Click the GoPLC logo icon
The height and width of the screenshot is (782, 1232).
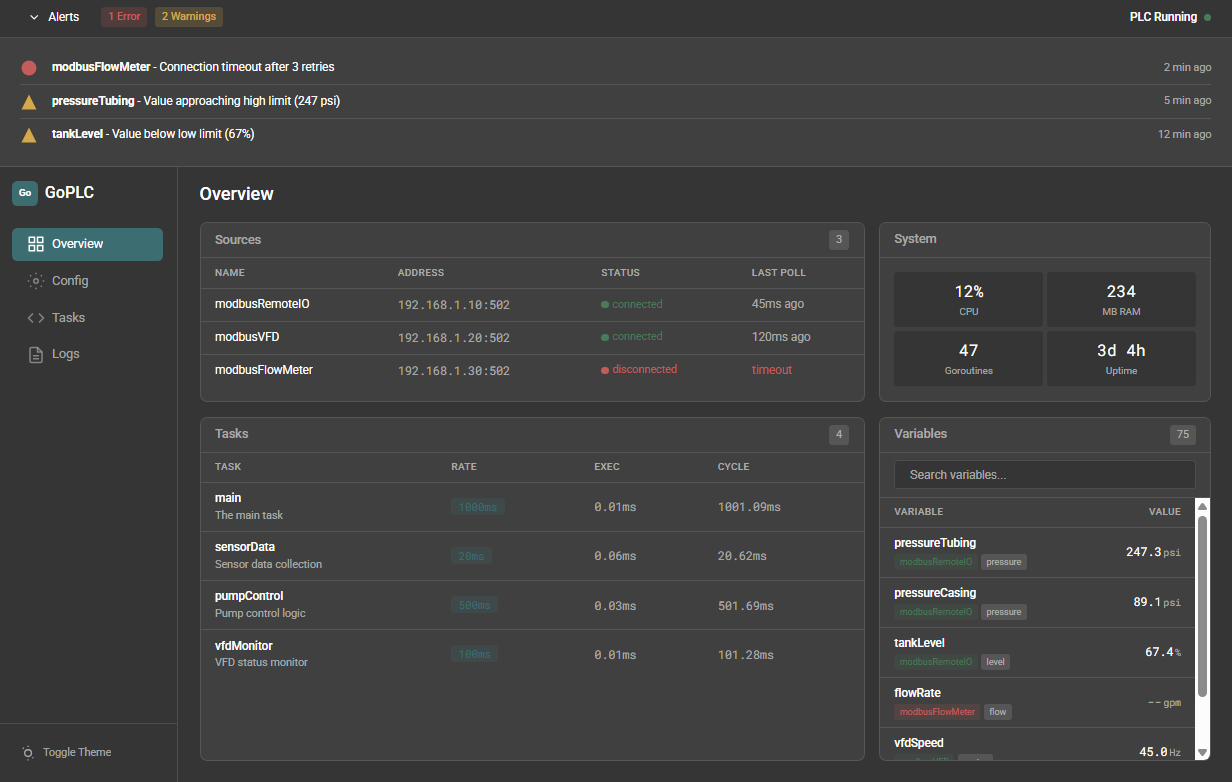click(x=25, y=193)
